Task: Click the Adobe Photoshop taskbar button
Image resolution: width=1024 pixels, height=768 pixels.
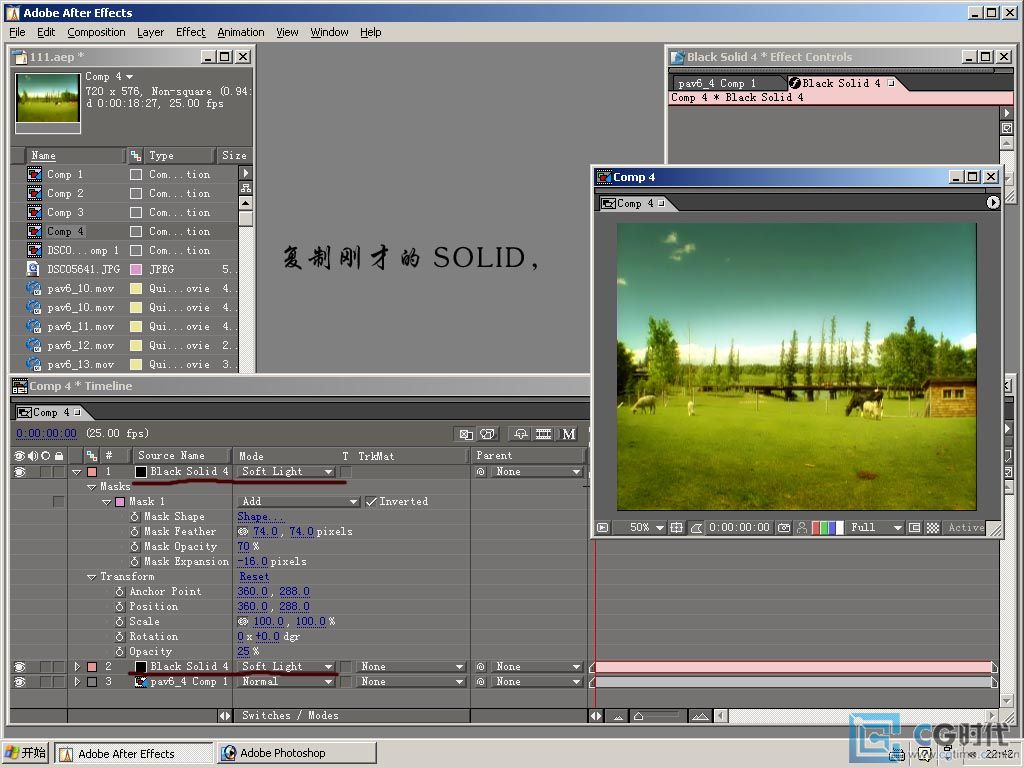Action: 296,753
